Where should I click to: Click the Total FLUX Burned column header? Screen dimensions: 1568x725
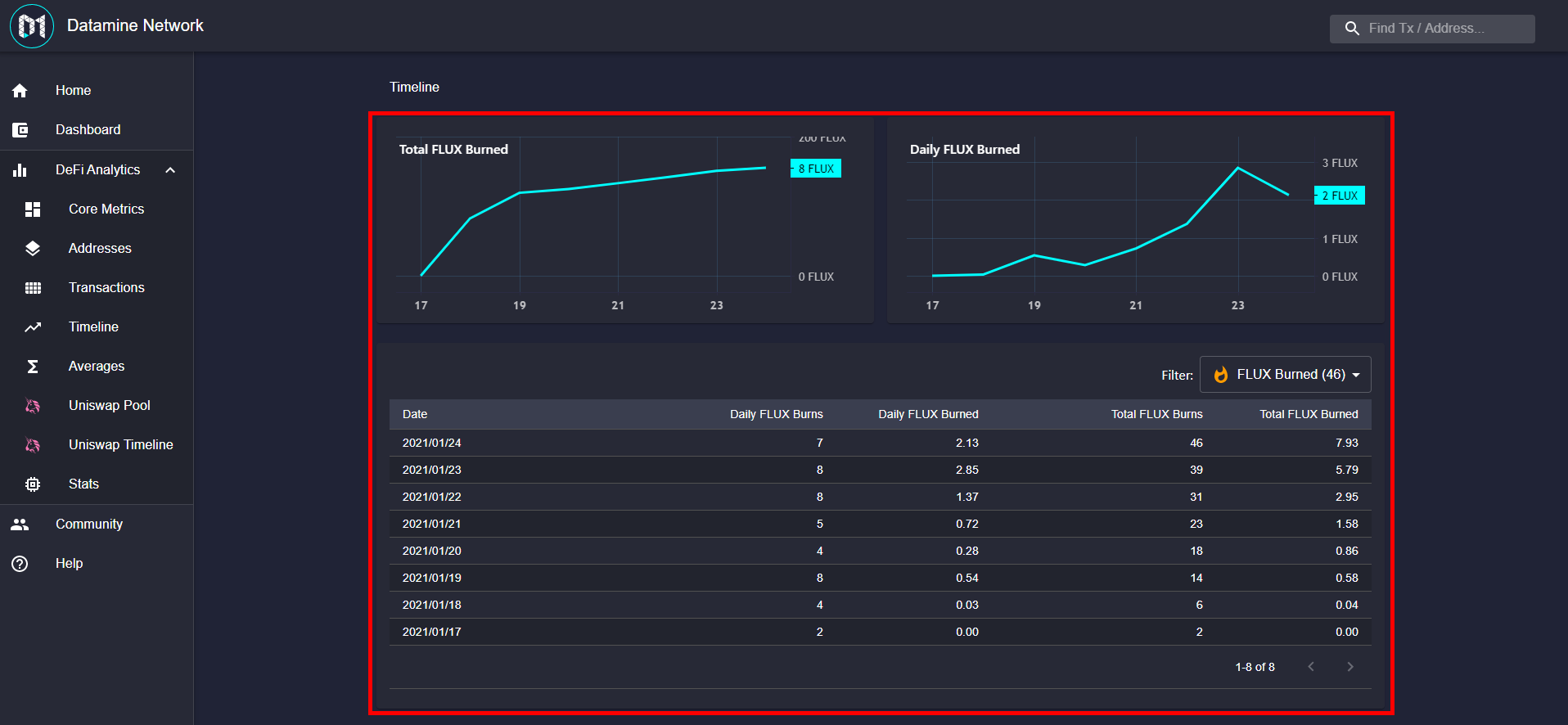pyautogui.click(x=1309, y=415)
